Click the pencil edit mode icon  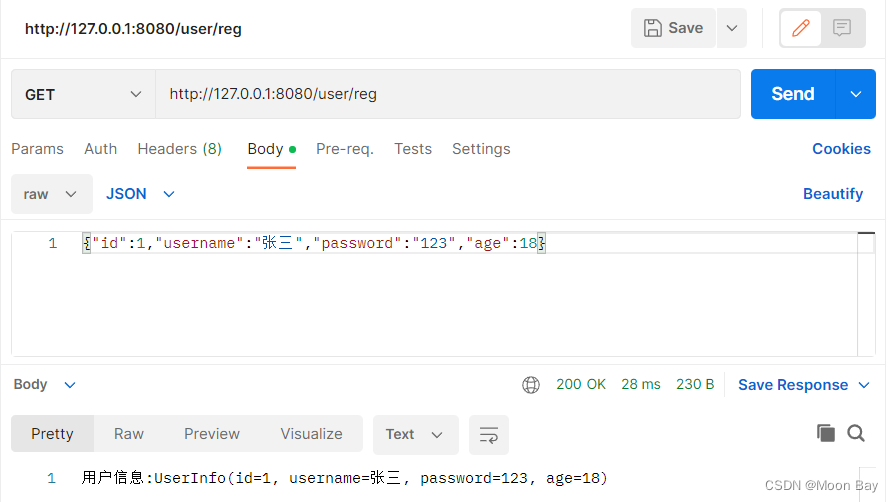pos(800,28)
